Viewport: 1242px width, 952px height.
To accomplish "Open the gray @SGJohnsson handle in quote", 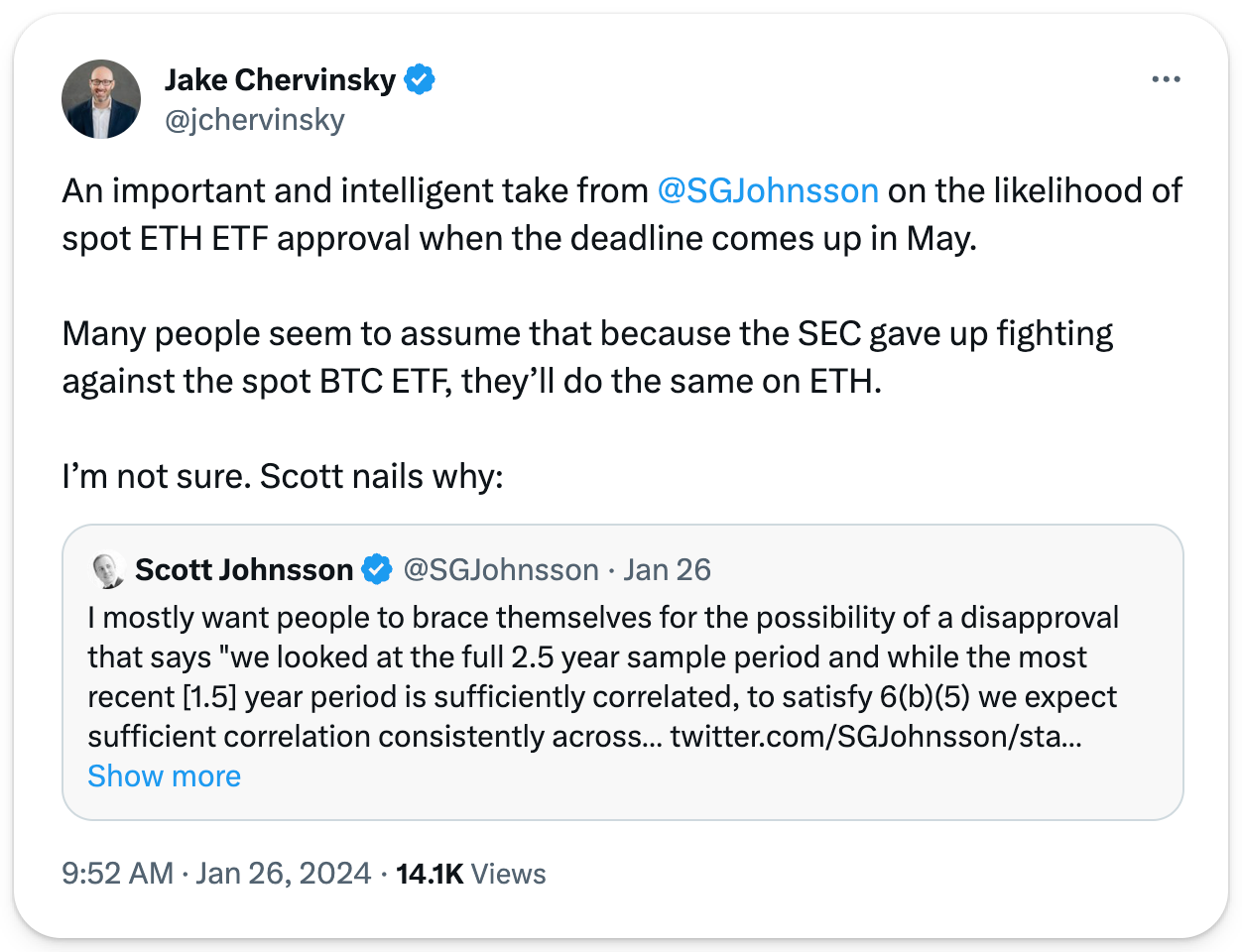I will [x=501, y=570].
